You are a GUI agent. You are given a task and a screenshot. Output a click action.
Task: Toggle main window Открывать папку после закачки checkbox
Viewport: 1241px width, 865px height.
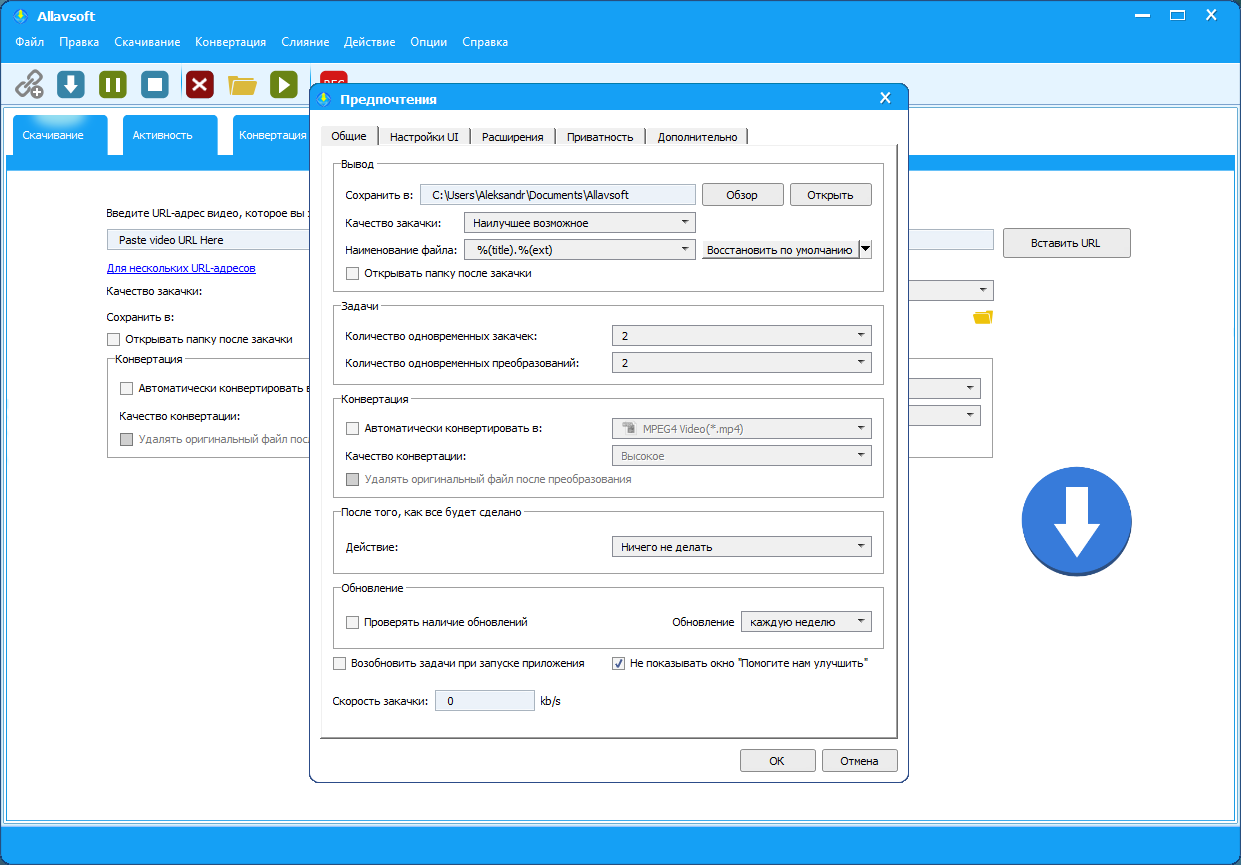pyautogui.click(x=113, y=339)
